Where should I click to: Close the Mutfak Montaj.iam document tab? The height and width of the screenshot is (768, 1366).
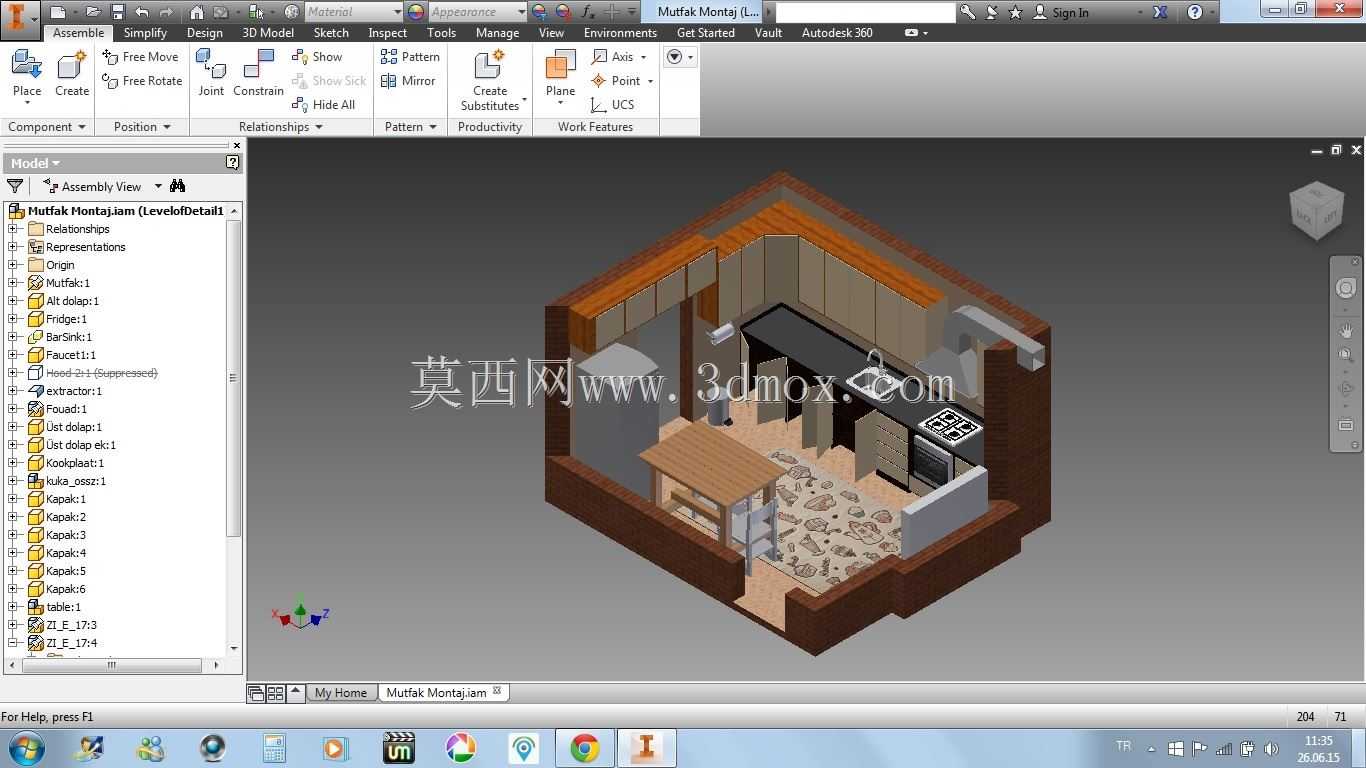click(x=497, y=691)
